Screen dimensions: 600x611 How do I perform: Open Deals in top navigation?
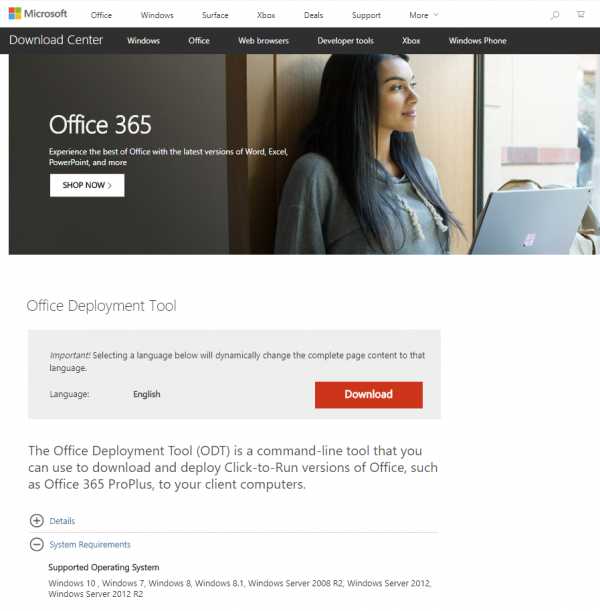(314, 15)
